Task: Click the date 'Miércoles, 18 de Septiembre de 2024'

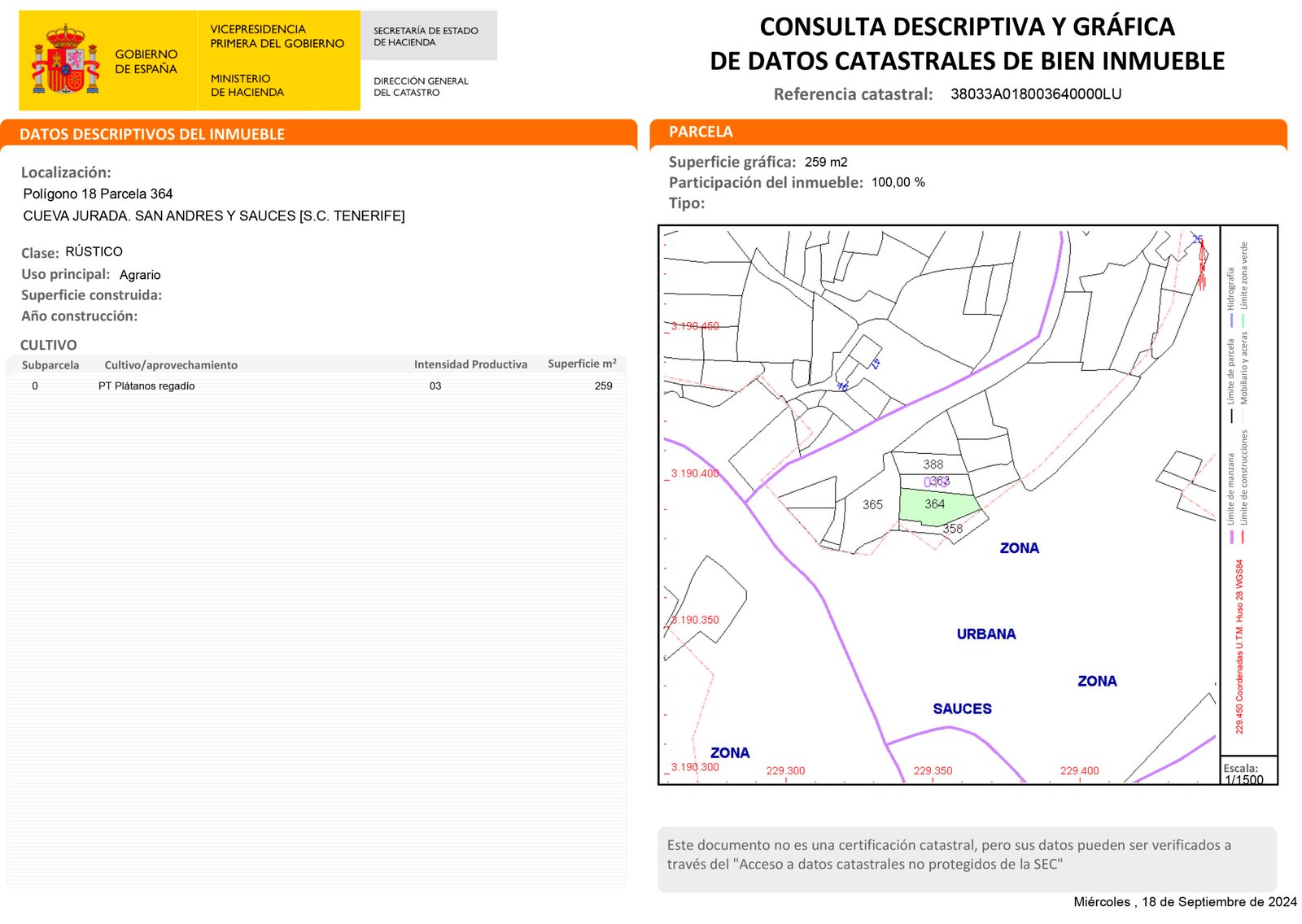Action: (x=1185, y=902)
